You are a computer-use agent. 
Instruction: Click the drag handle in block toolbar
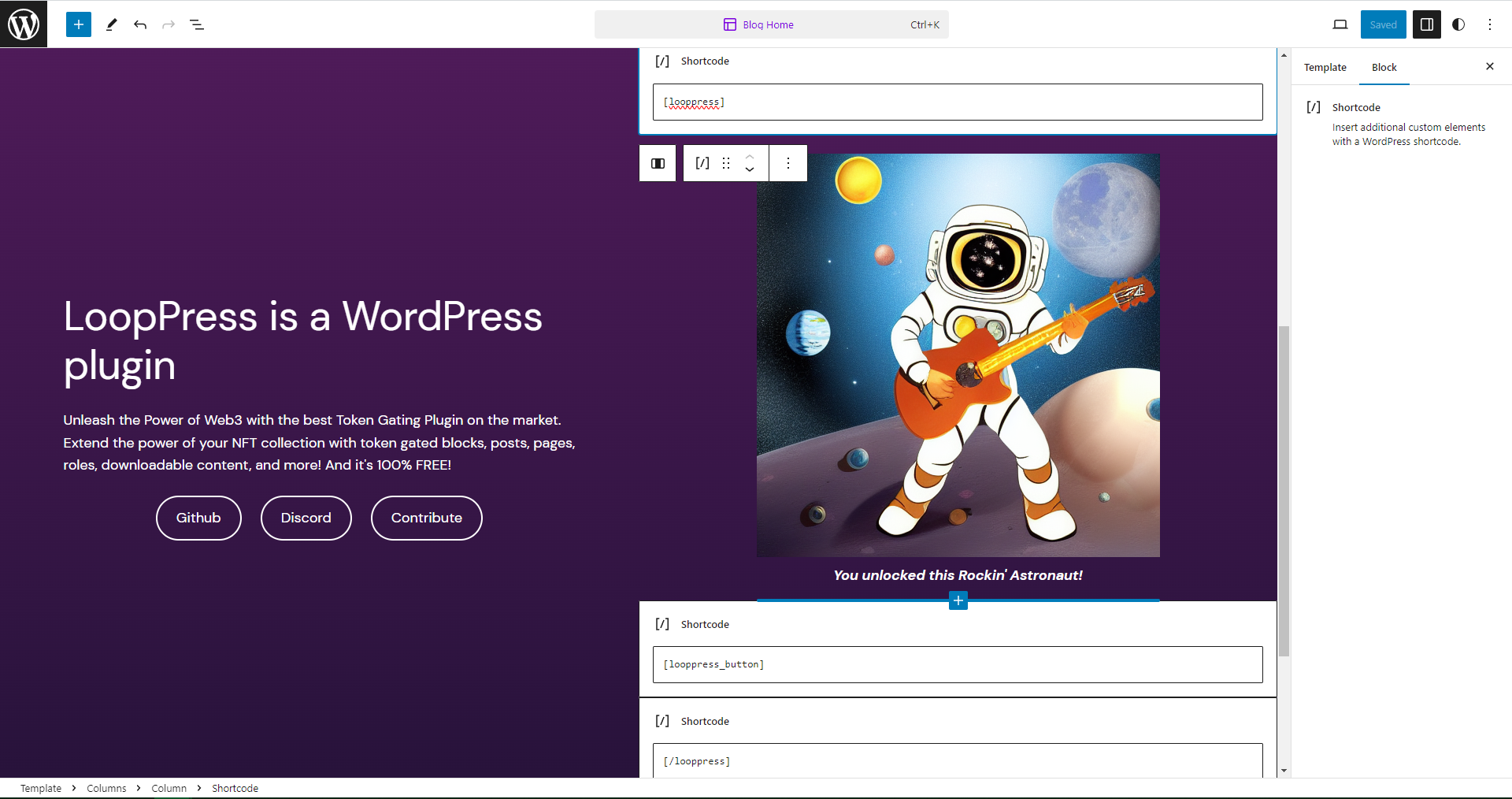[726, 163]
